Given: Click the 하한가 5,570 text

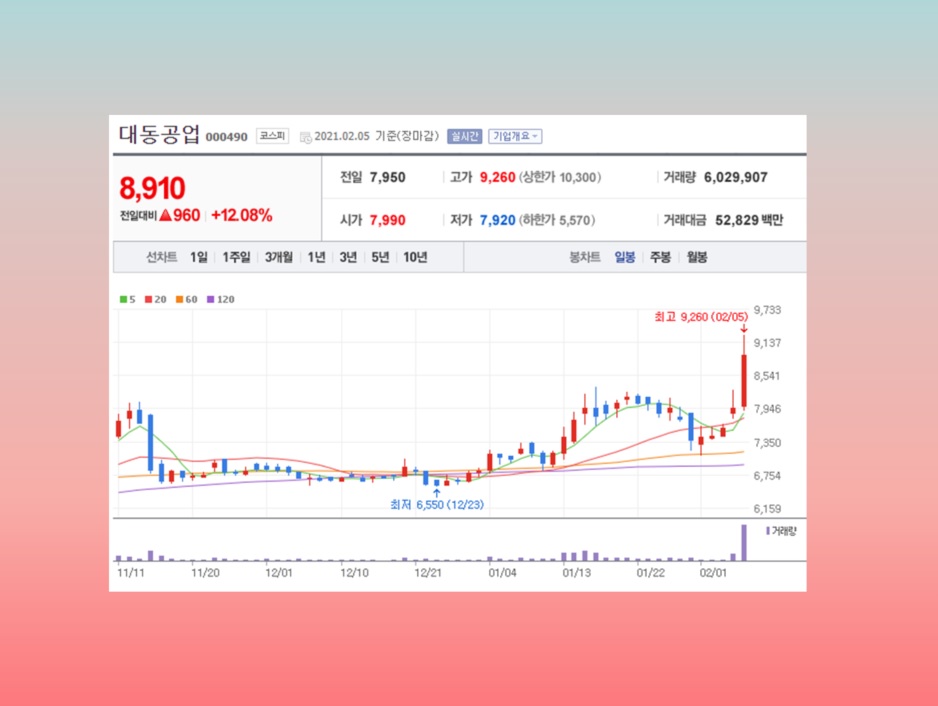Looking at the screenshot, I should pyautogui.click(x=557, y=220).
